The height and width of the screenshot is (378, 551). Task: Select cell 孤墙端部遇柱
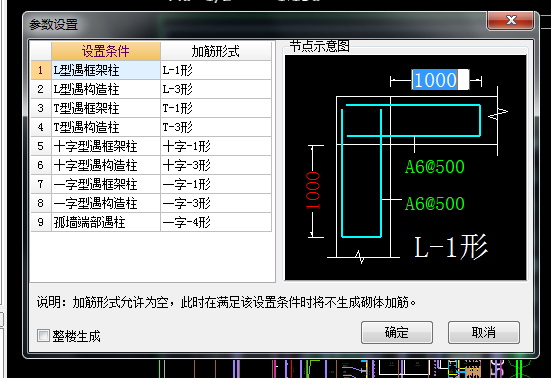coord(106,222)
